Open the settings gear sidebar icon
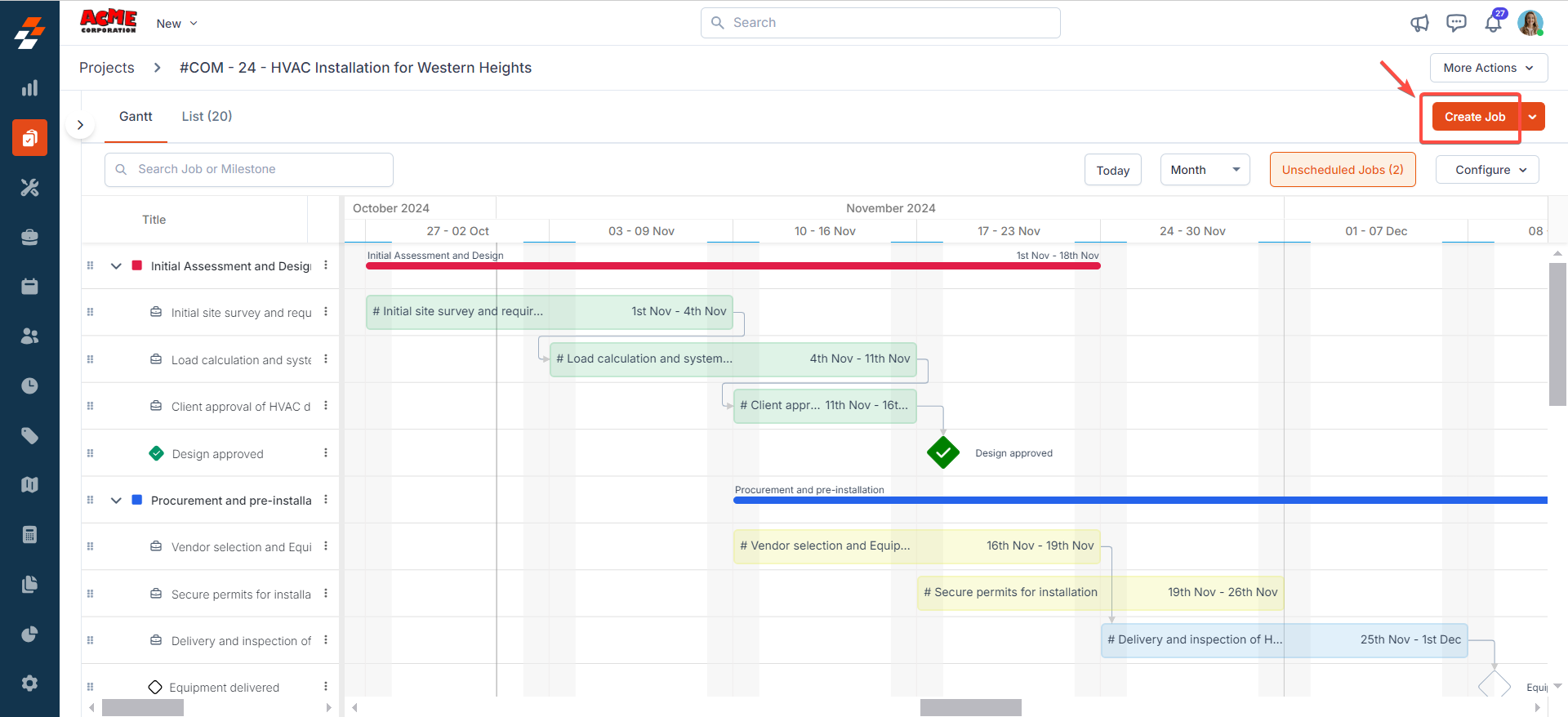 [x=29, y=684]
